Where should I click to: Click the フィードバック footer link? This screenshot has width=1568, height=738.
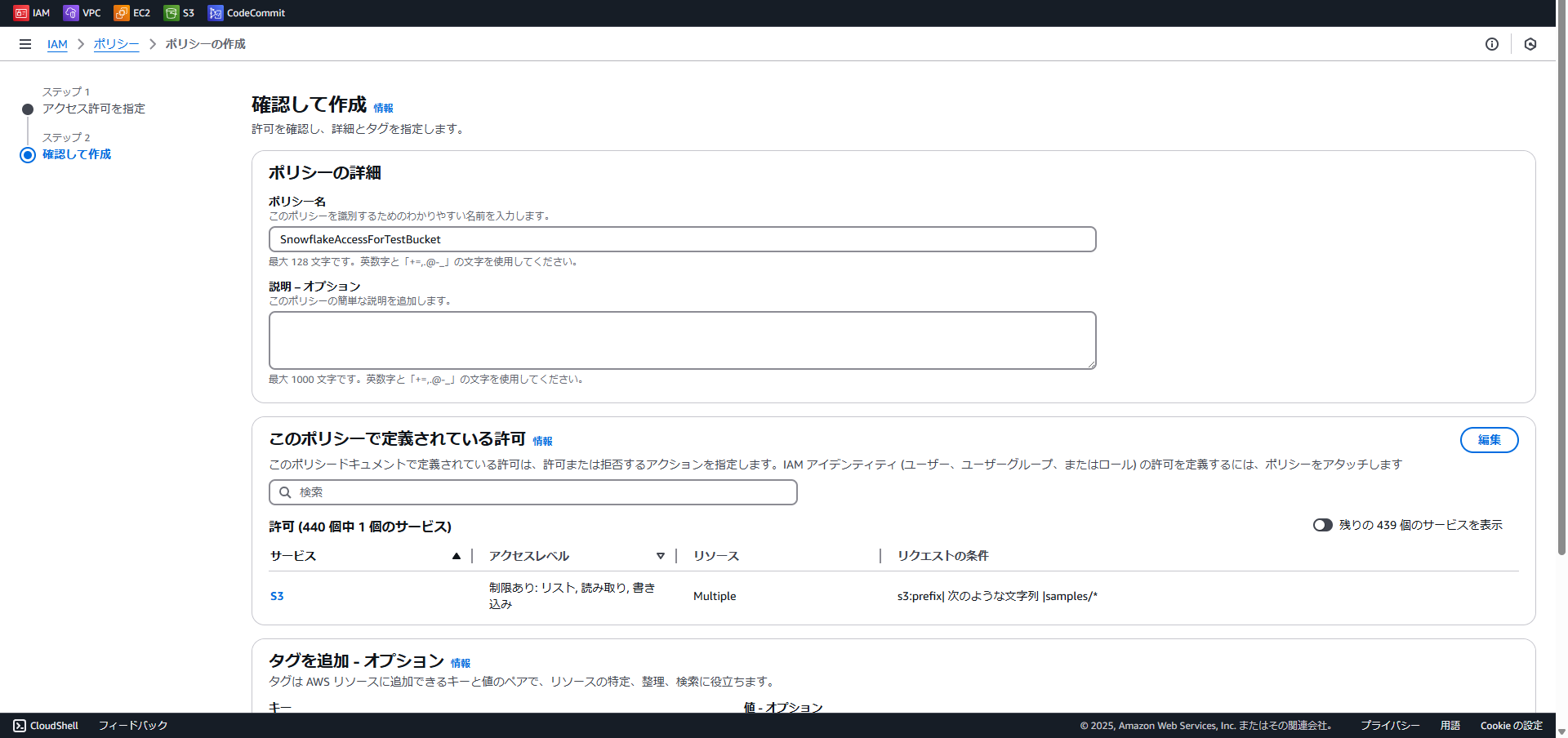click(x=133, y=726)
